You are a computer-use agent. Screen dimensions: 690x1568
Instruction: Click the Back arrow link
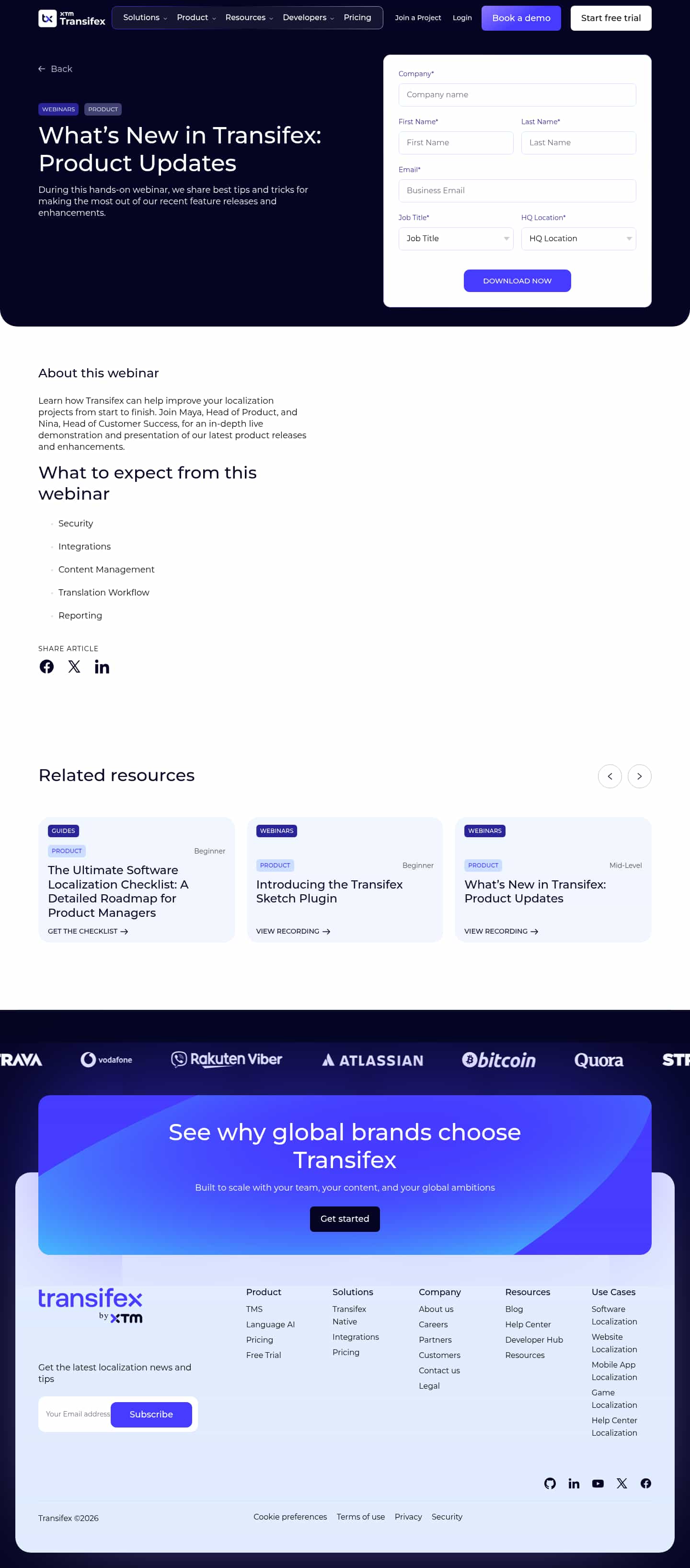(55, 69)
